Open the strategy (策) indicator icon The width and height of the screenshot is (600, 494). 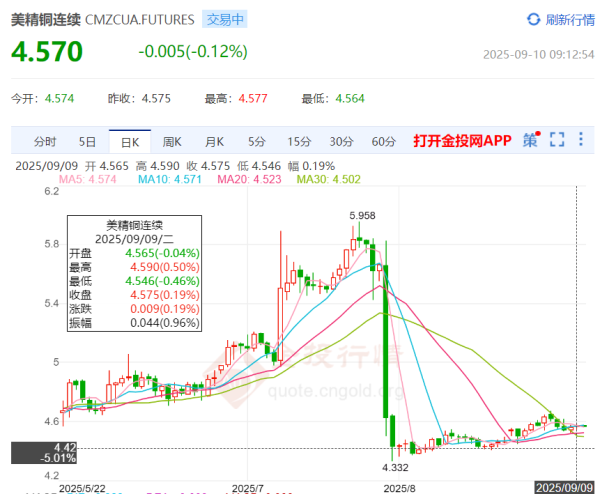click(x=530, y=140)
